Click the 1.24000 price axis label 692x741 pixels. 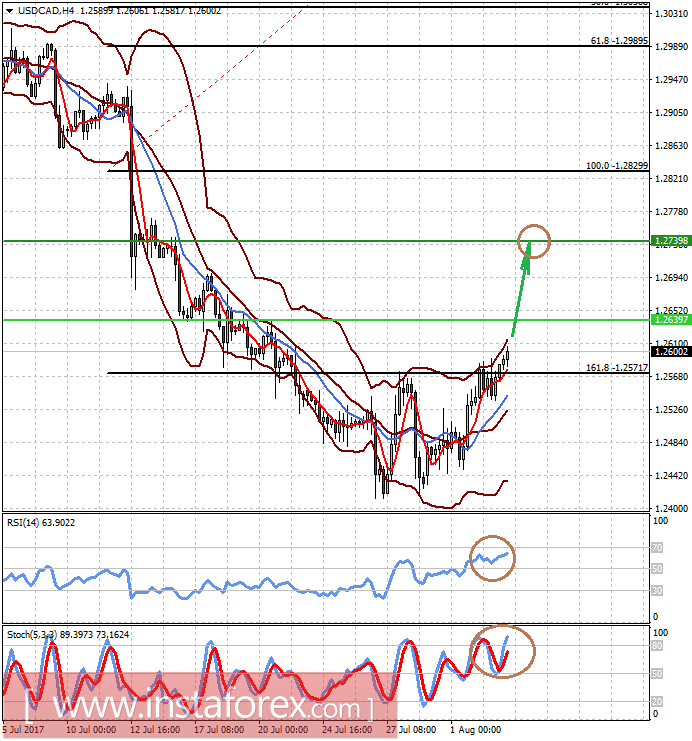(671, 508)
